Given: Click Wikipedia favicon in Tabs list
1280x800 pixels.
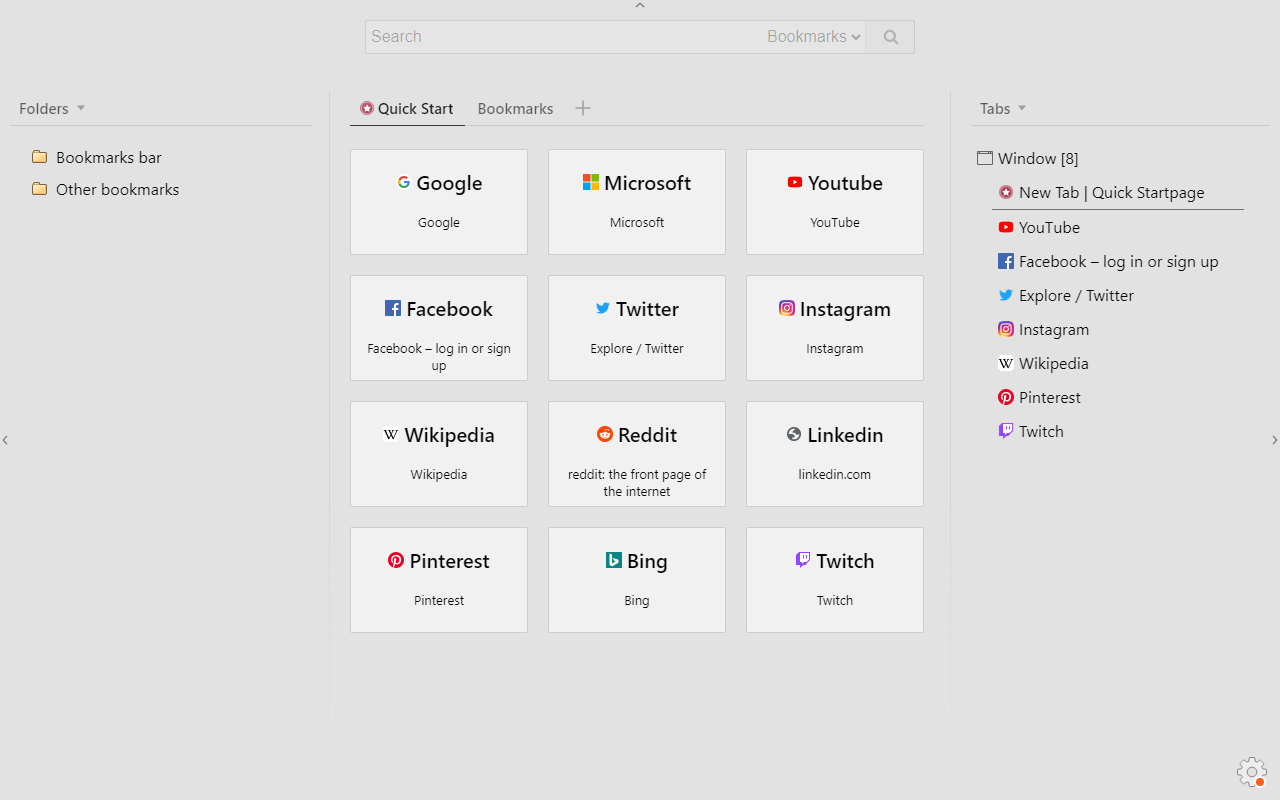Looking at the screenshot, I should [1006, 363].
